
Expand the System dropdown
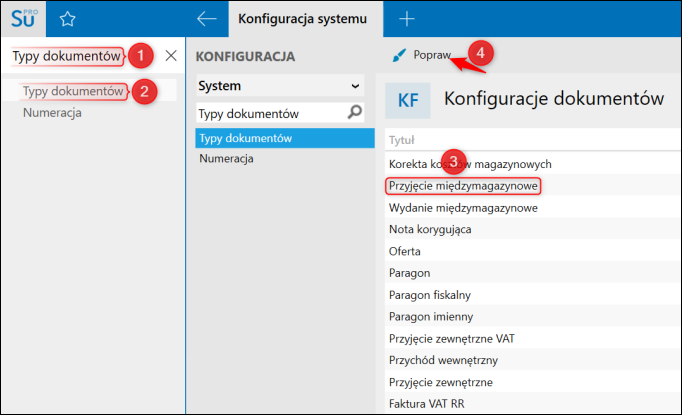coord(354,86)
